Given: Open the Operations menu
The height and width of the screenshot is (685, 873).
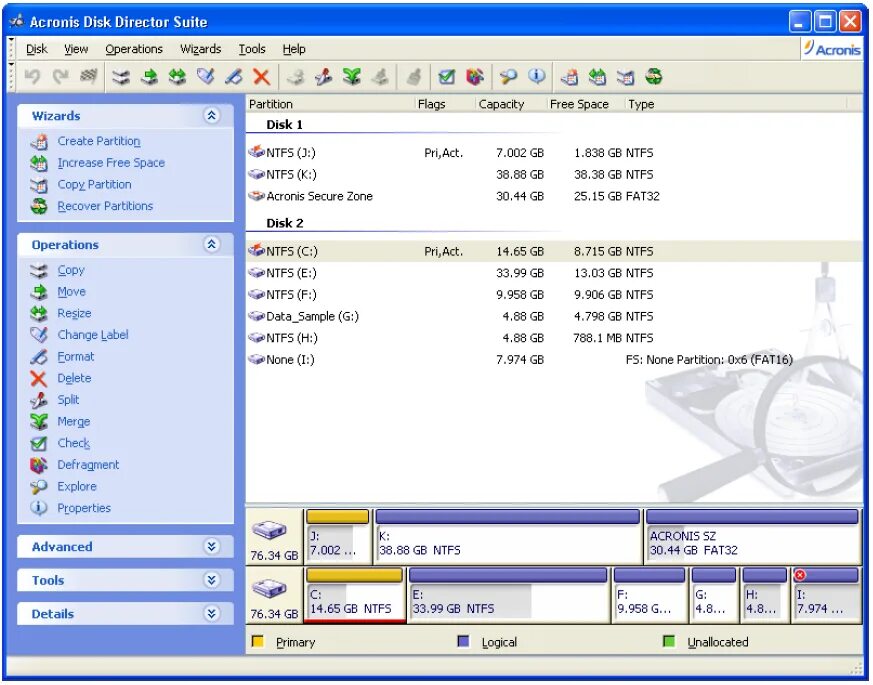Looking at the screenshot, I should coord(134,49).
